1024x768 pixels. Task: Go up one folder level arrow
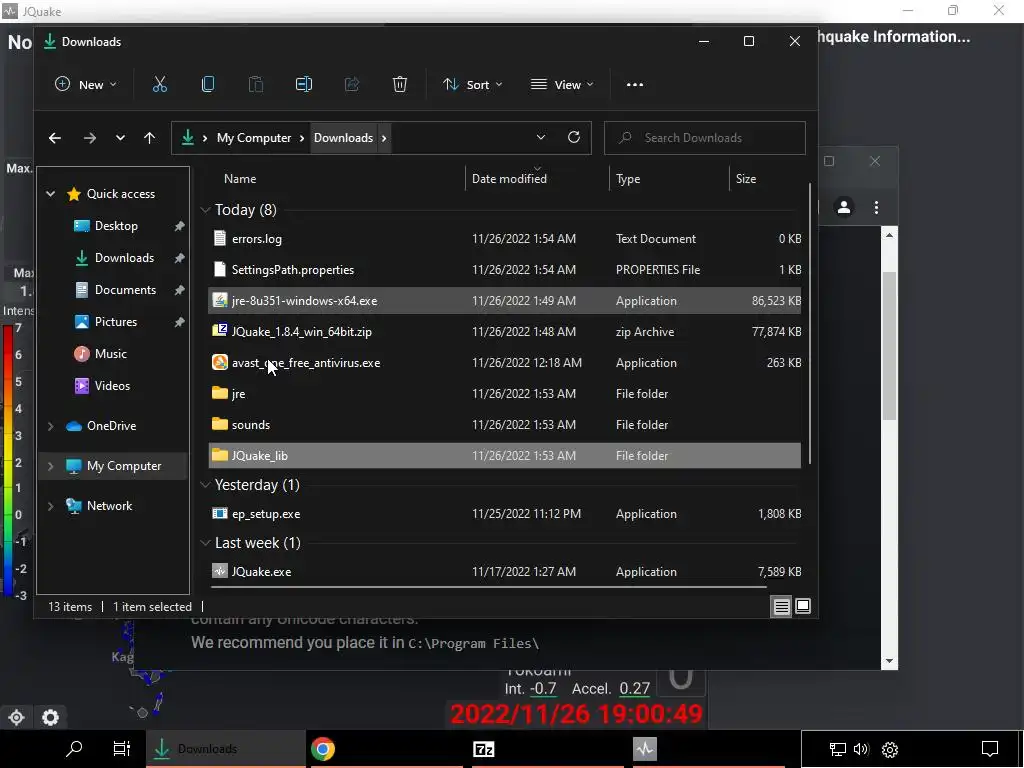[x=150, y=138]
